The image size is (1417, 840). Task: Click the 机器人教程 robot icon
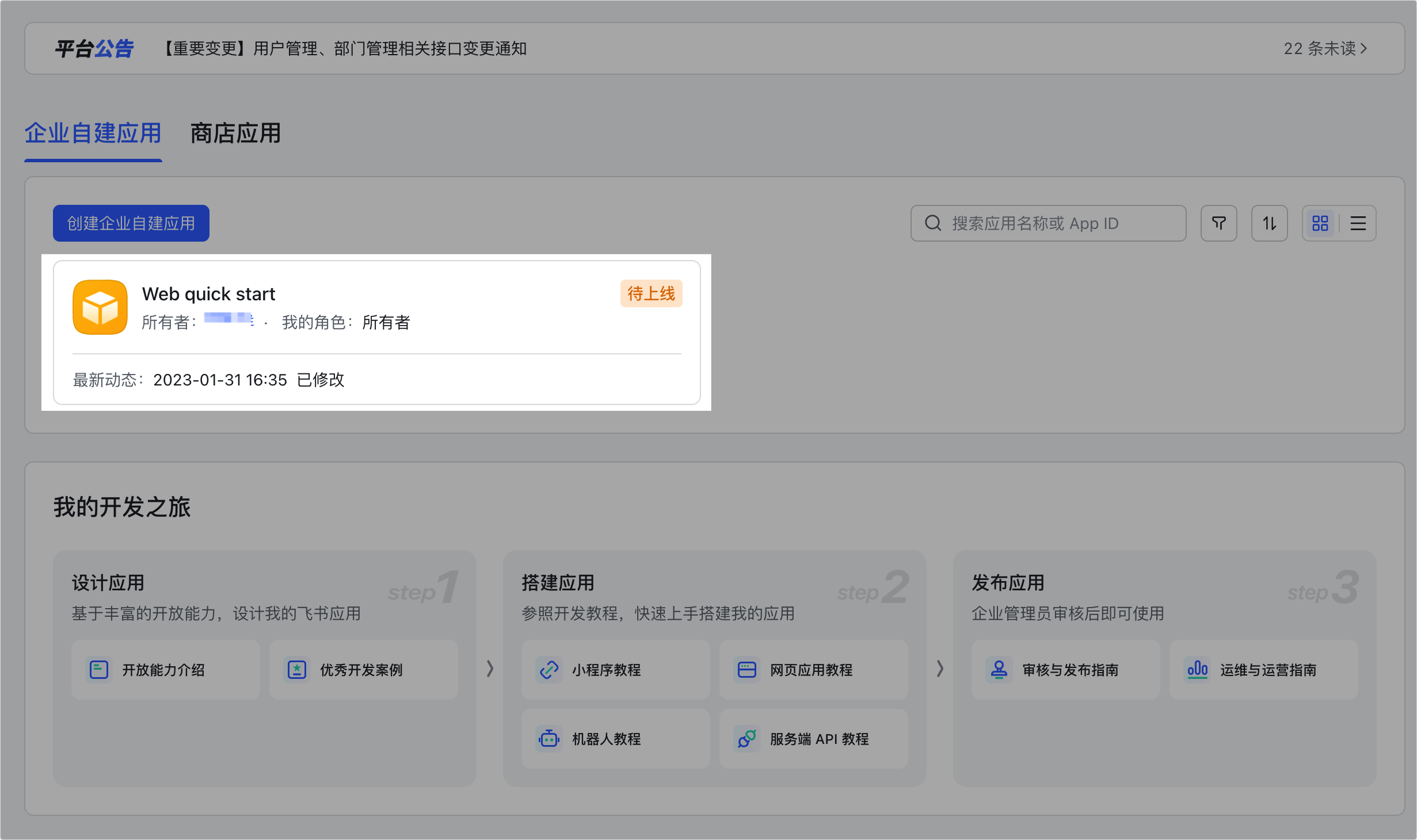tap(548, 739)
